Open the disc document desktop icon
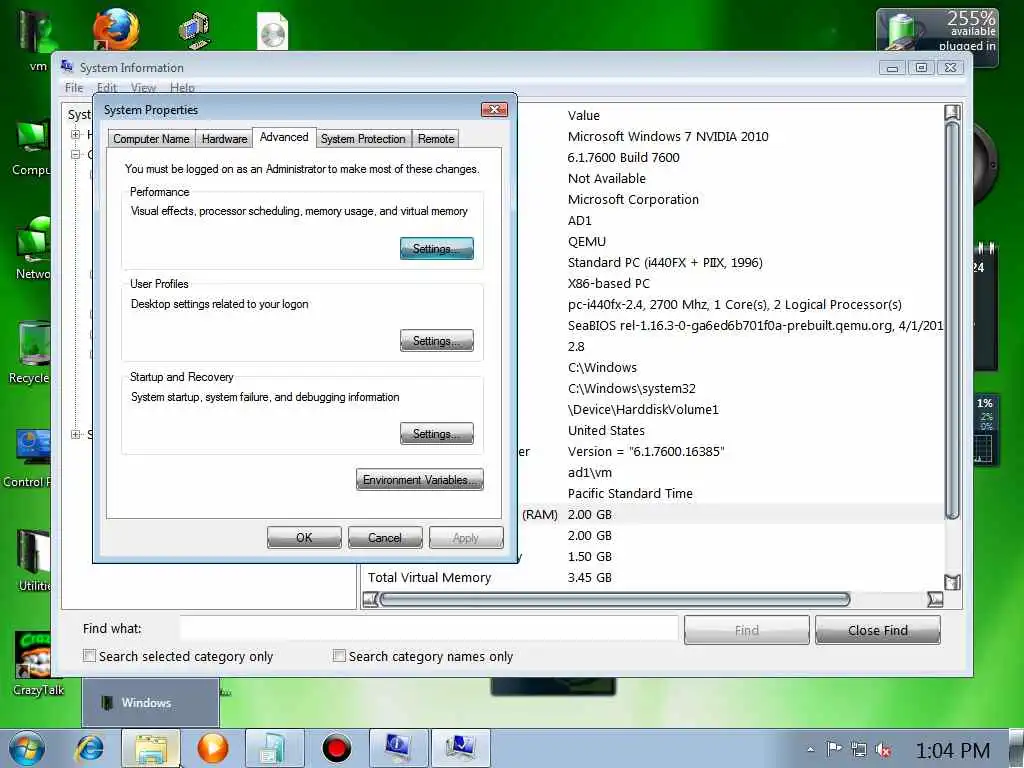Image resolution: width=1024 pixels, height=768 pixels. pos(272,31)
